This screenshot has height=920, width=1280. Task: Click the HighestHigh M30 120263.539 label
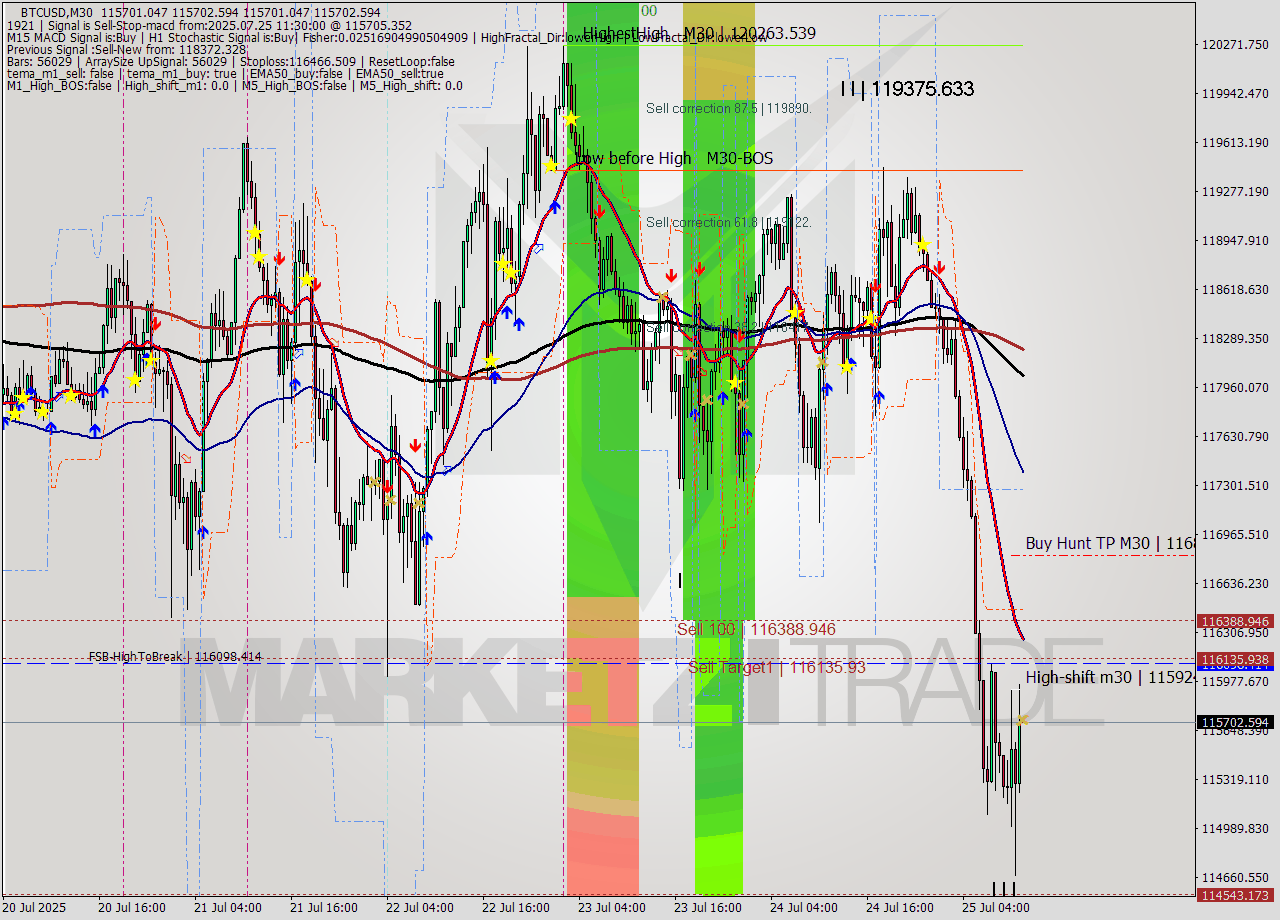point(699,33)
